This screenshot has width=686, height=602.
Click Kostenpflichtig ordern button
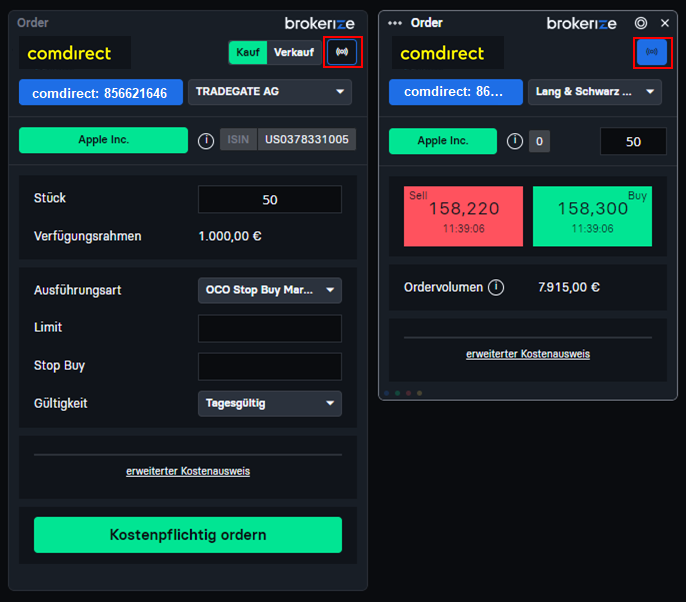pyautogui.click(x=188, y=535)
